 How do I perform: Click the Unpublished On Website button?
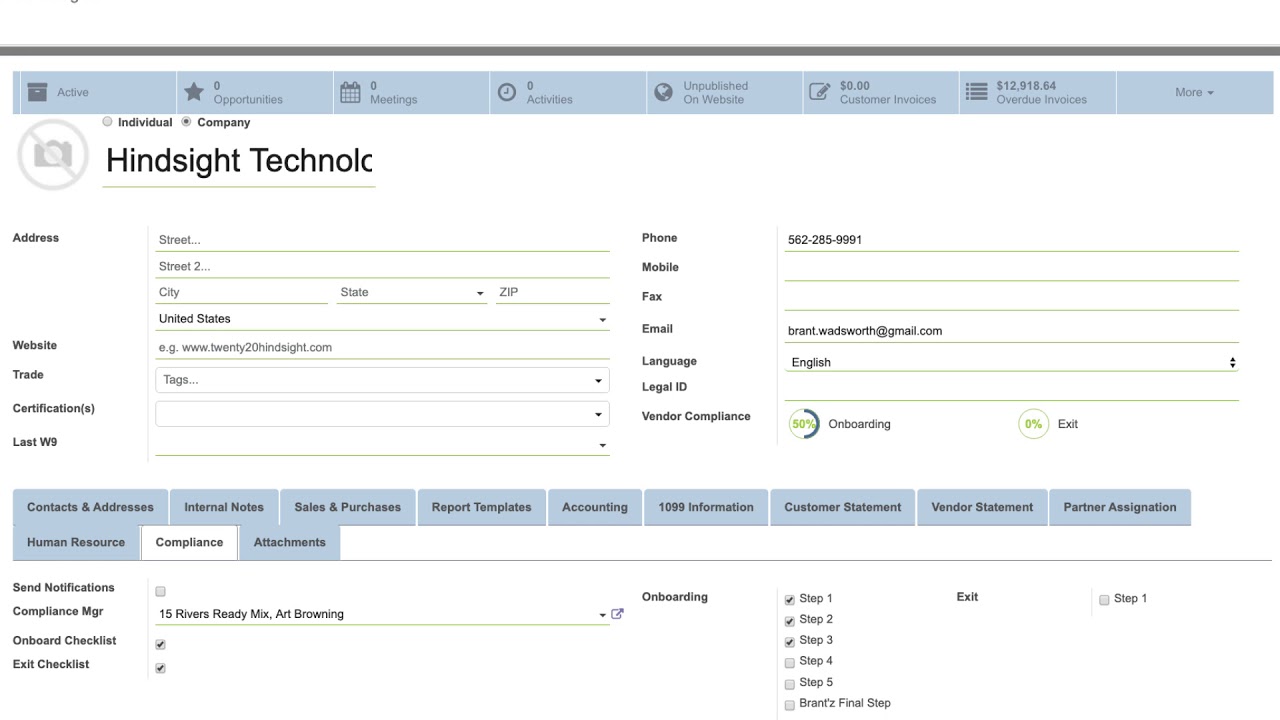click(724, 92)
